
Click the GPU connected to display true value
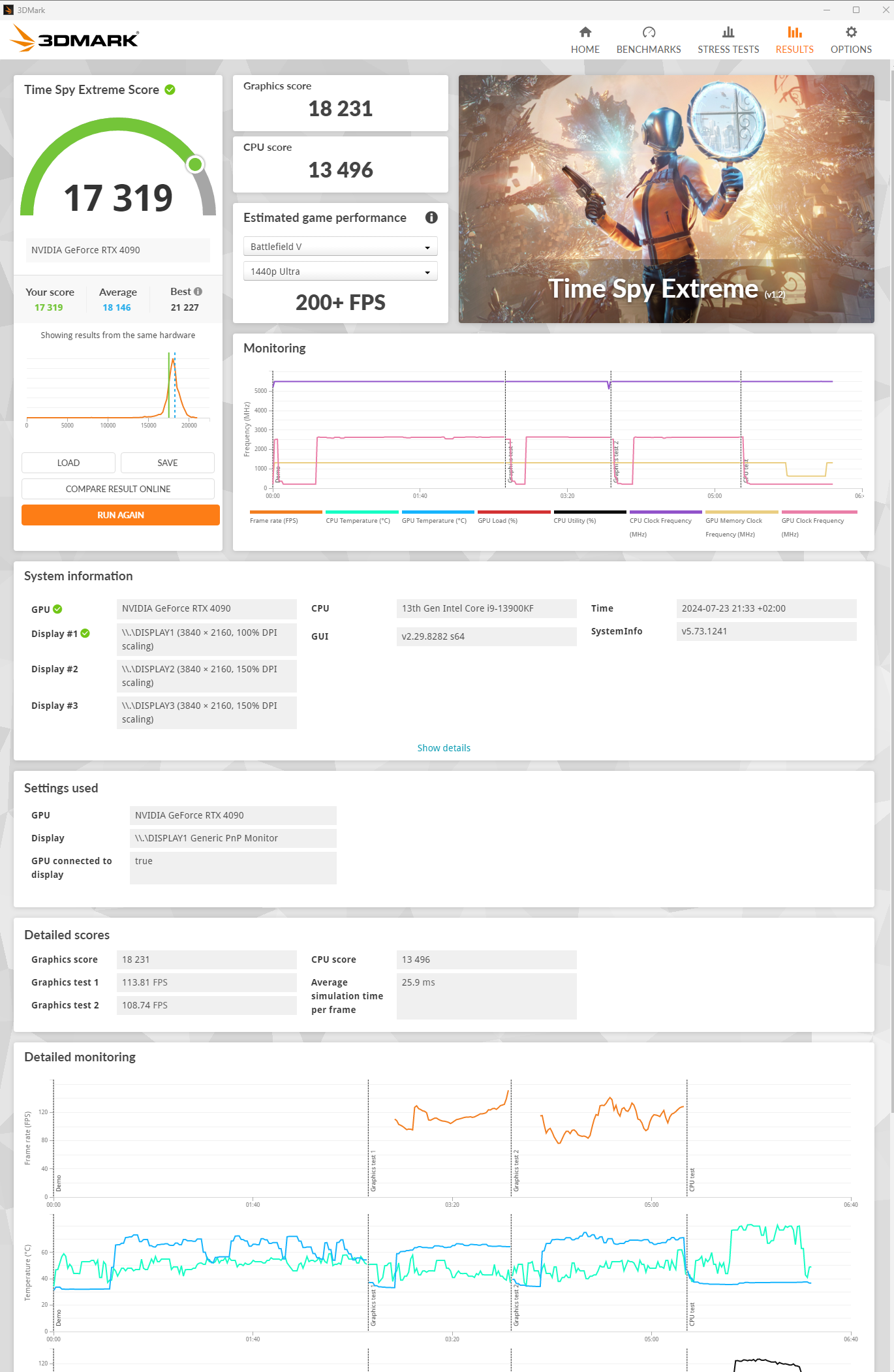(x=233, y=868)
